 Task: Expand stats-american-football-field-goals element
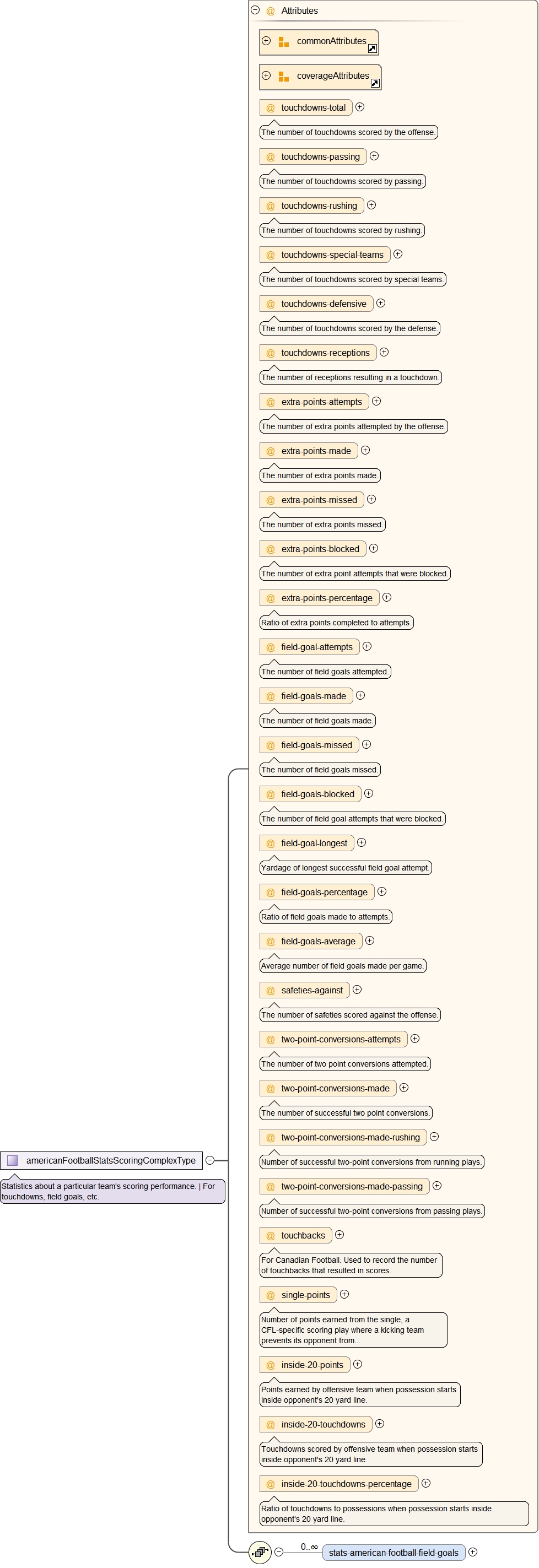pyautogui.click(x=473, y=1551)
